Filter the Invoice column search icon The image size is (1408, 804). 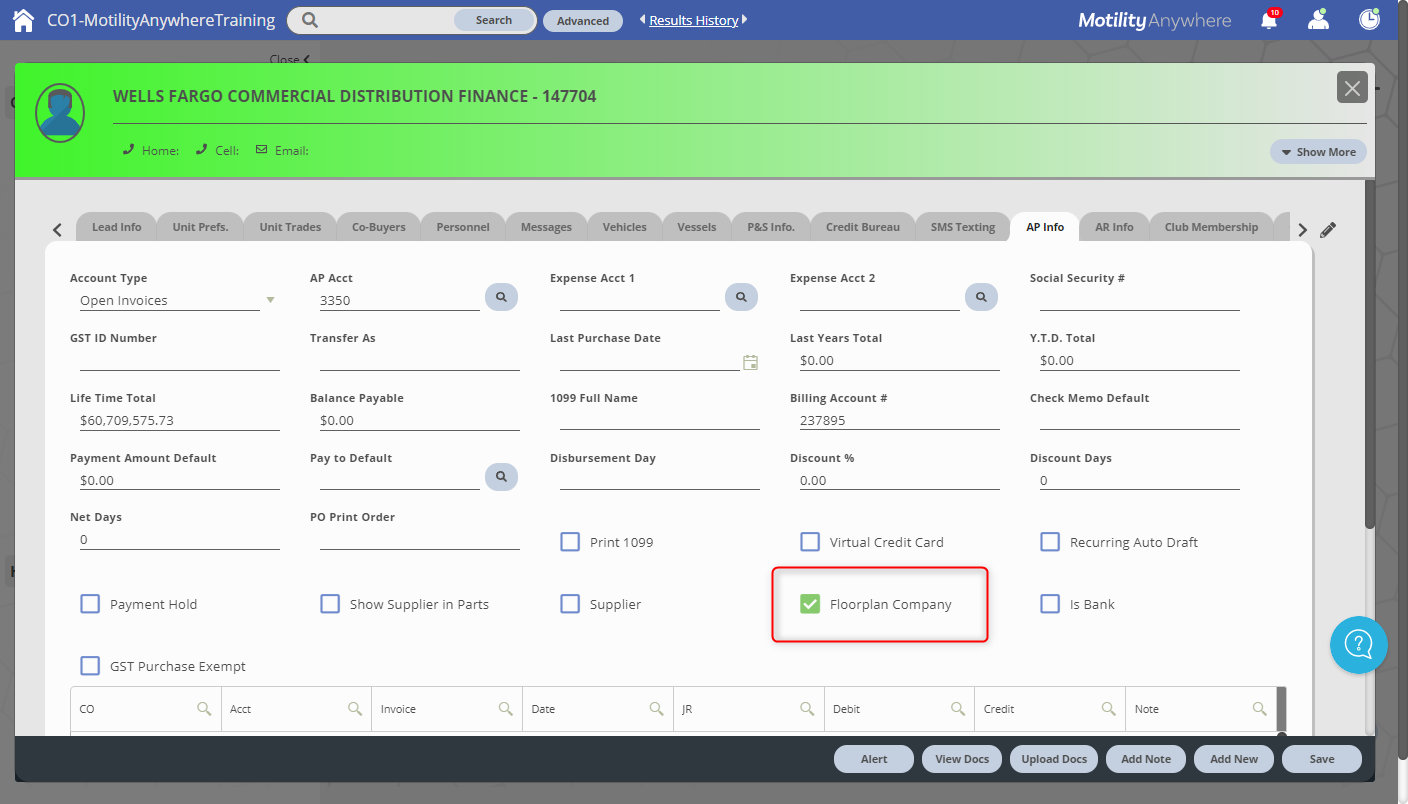pos(506,709)
